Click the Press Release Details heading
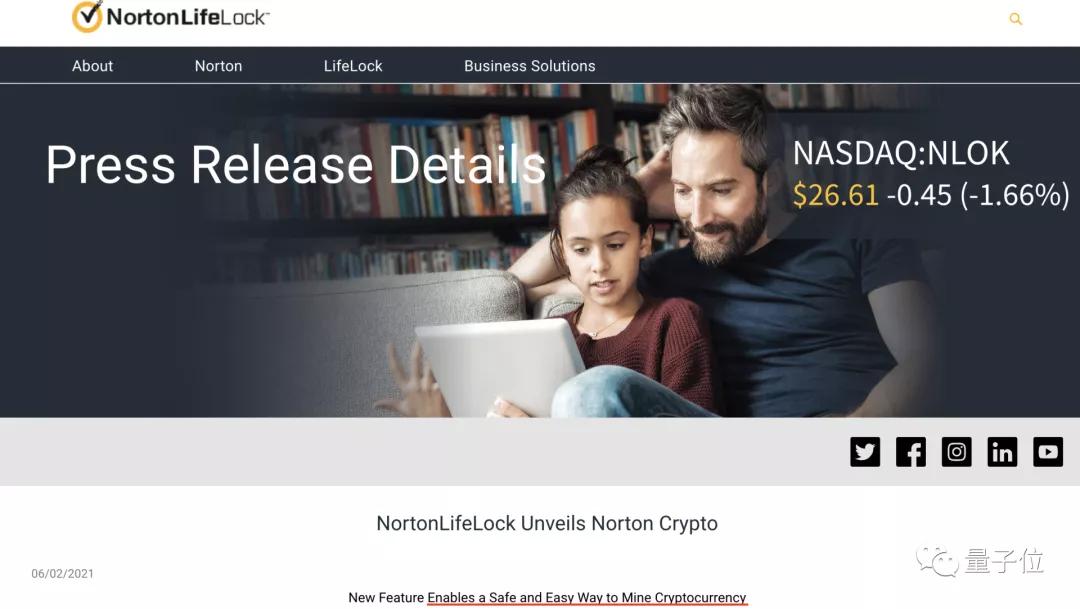Screen dimensions: 1080x609 point(296,165)
